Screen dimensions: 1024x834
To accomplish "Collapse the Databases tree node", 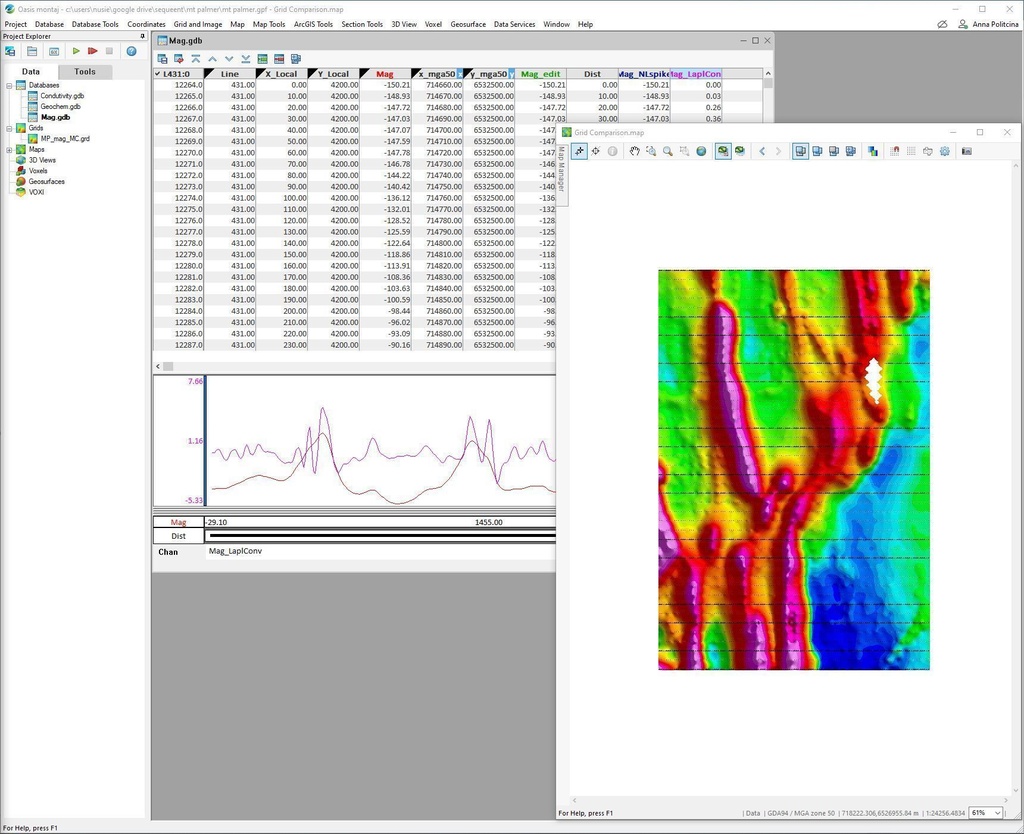I will pyautogui.click(x=9, y=85).
